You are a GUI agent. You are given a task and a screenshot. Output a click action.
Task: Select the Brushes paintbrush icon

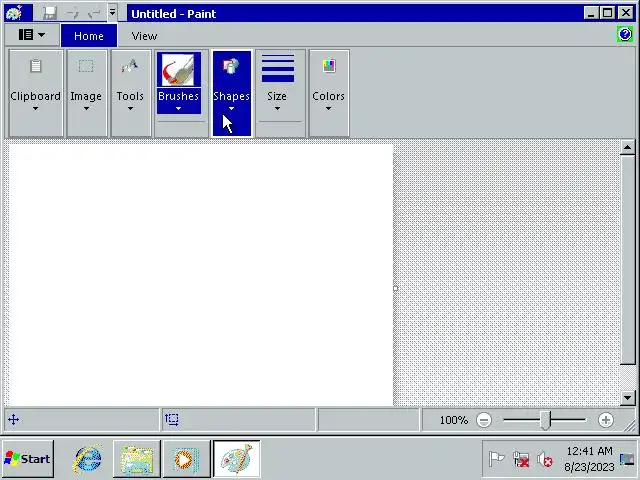click(178, 69)
